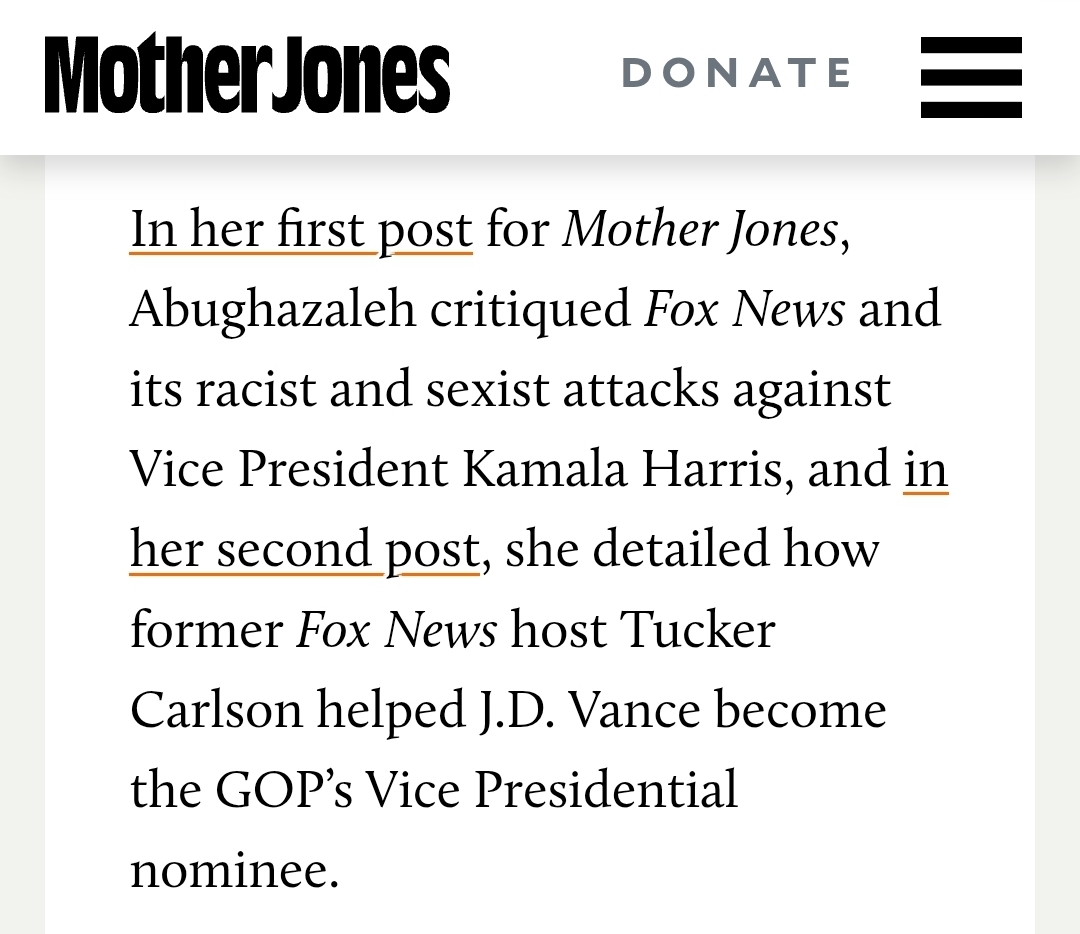Click the words "Vice Presidential" near the end
Image resolution: width=1080 pixels, height=934 pixels.
click(551, 790)
